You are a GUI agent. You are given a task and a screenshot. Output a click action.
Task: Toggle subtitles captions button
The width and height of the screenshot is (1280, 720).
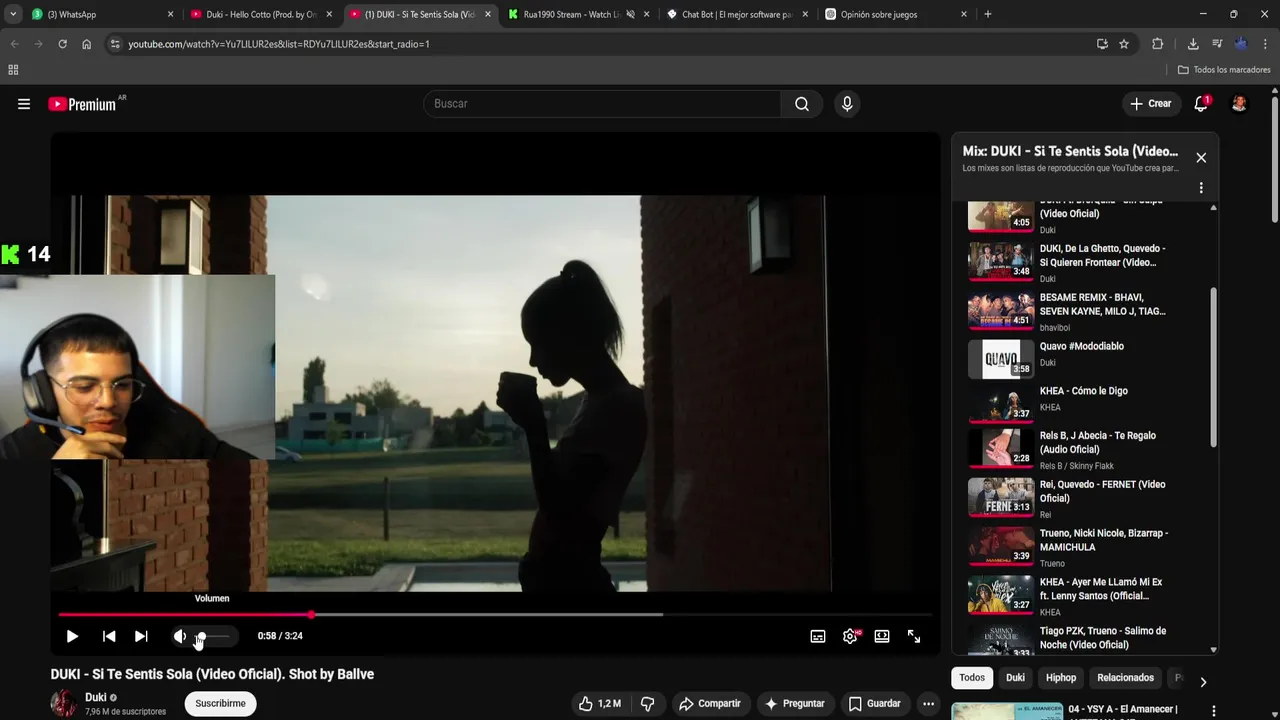(818, 636)
